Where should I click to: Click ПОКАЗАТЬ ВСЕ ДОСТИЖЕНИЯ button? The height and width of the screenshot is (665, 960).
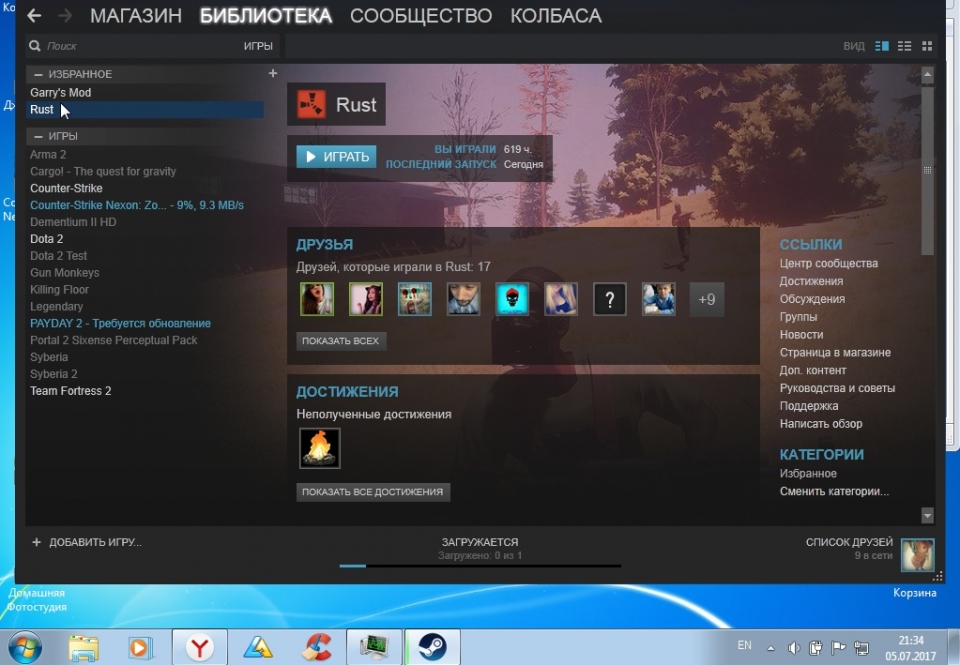click(374, 492)
